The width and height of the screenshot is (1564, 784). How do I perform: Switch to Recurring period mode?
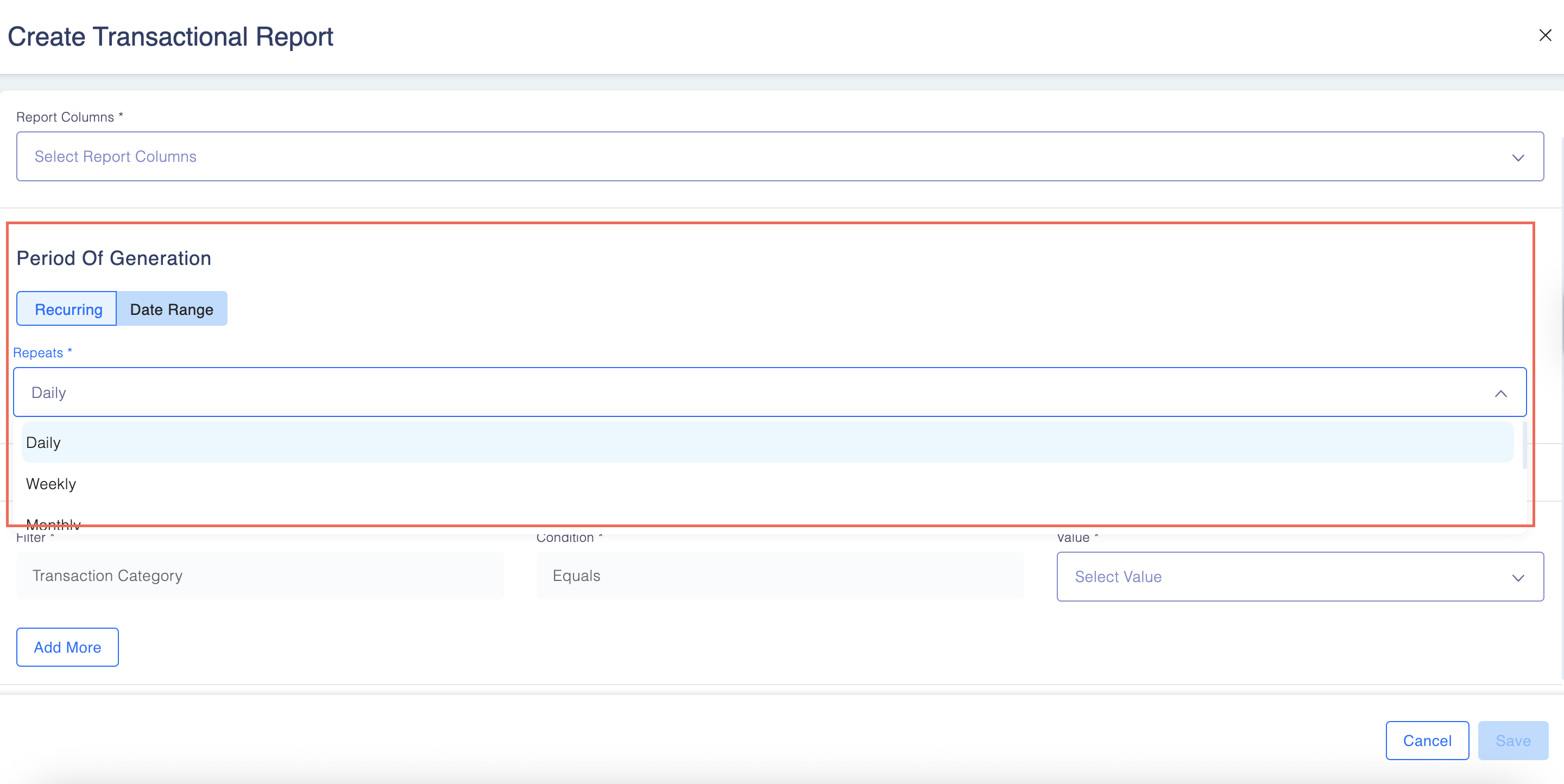pos(67,309)
